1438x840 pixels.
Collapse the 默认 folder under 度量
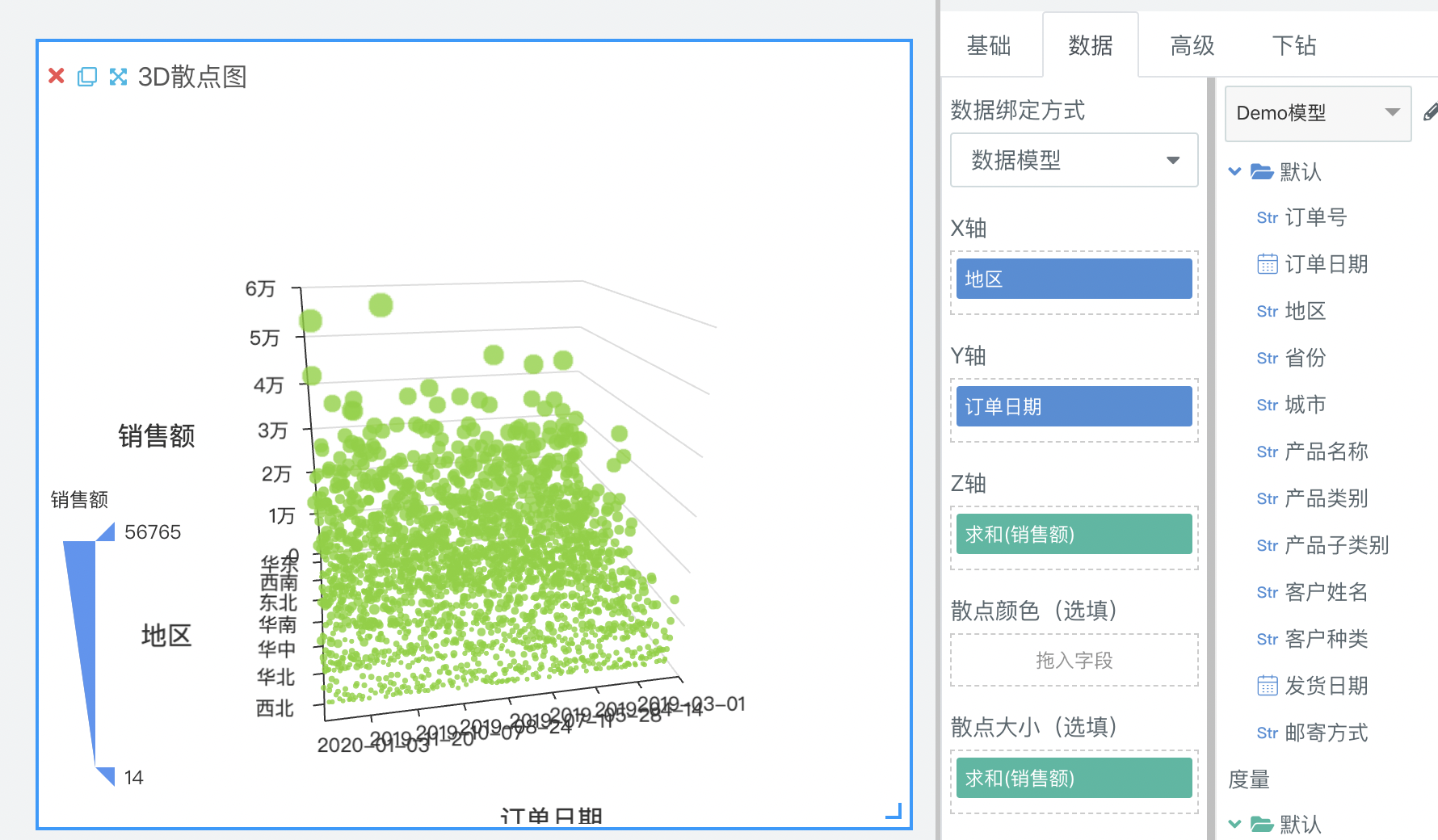point(1234,824)
